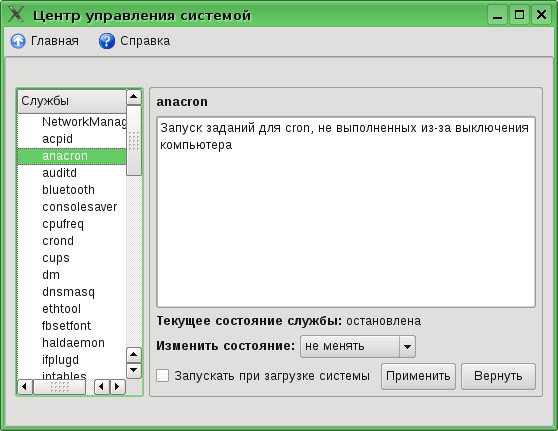Click the Применить button
558x431 pixels.
(x=418, y=376)
